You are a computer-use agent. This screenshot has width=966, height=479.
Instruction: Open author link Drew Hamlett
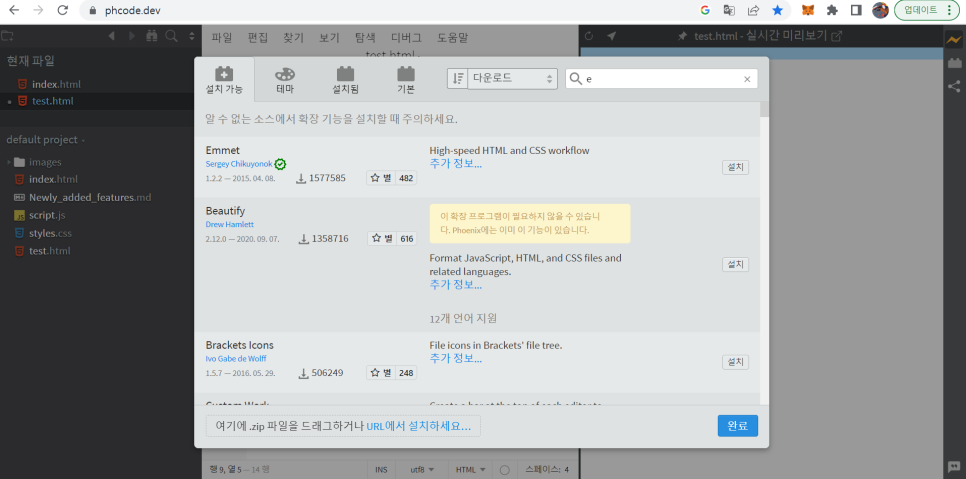click(230, 225)
